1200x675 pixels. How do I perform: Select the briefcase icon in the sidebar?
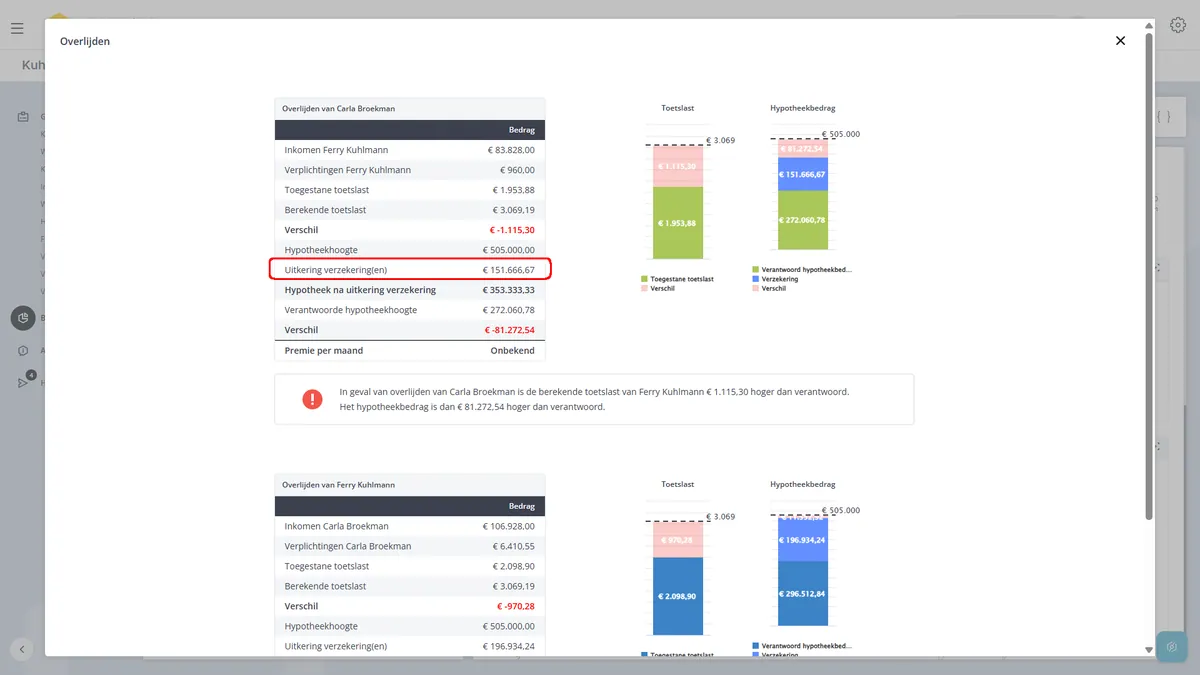[x=23, y=117]
